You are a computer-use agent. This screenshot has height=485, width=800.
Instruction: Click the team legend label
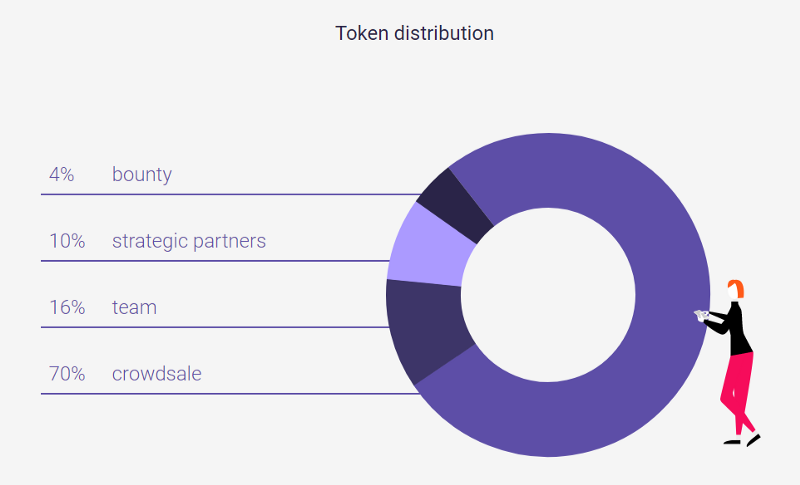pos(134,307)
